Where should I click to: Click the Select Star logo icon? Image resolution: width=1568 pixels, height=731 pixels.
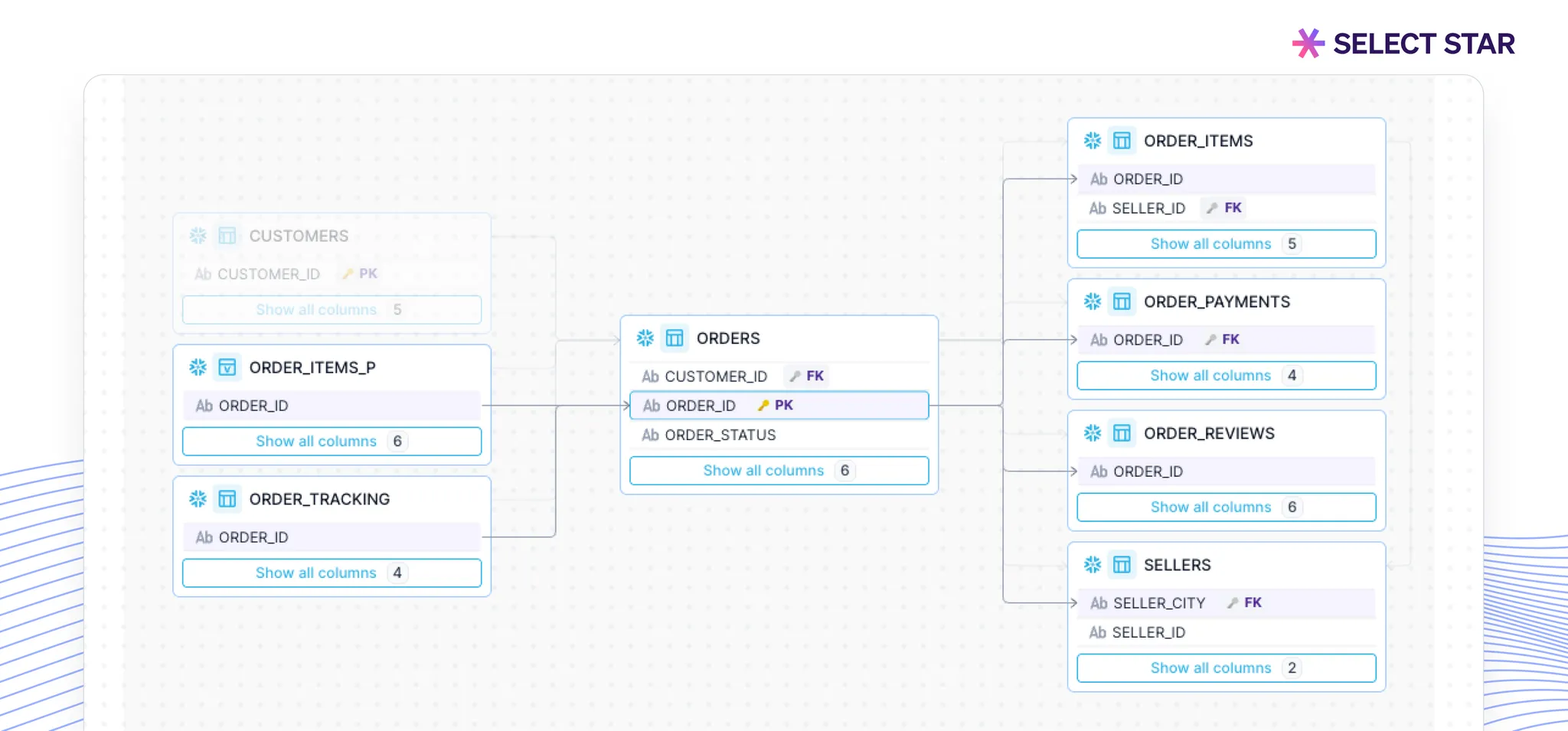point(1308,44)
